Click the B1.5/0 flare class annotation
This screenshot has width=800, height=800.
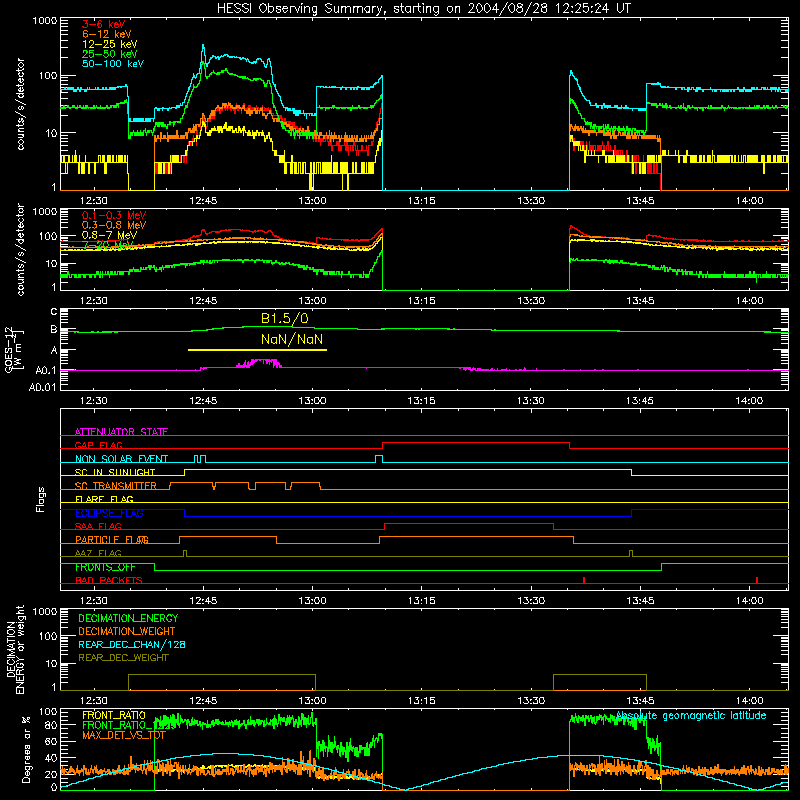[285, 318]
